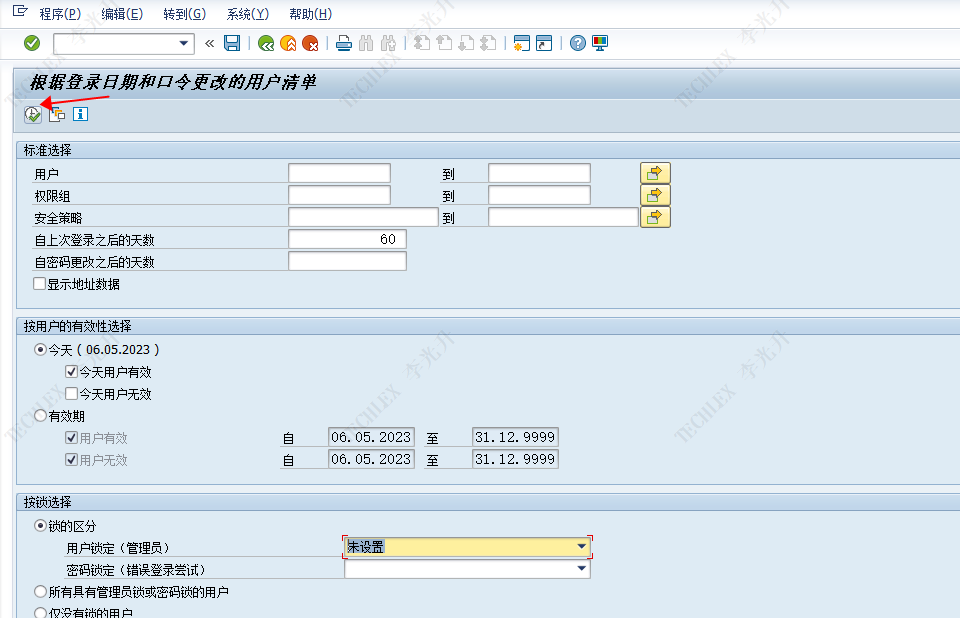Open the 转到(G) menu

pos(184,14)
